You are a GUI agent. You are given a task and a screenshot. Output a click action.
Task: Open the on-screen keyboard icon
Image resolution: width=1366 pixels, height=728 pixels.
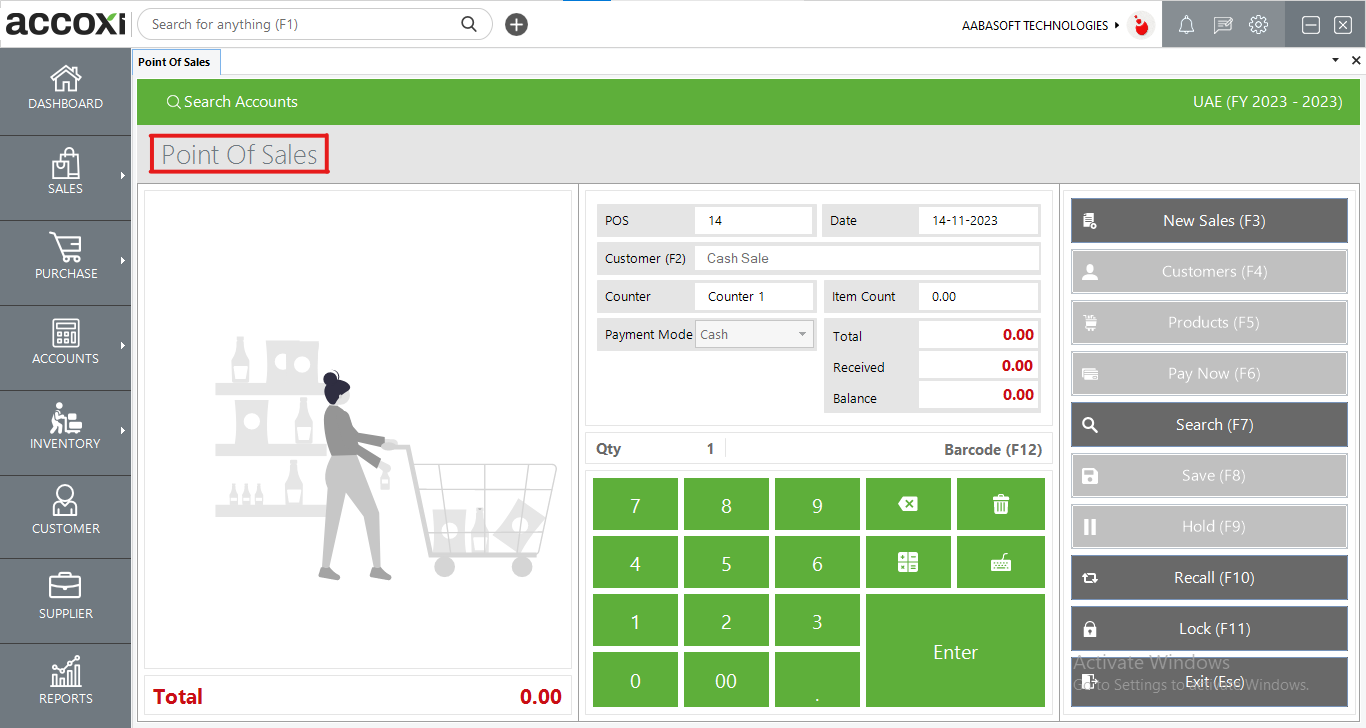click(1000, 562)
